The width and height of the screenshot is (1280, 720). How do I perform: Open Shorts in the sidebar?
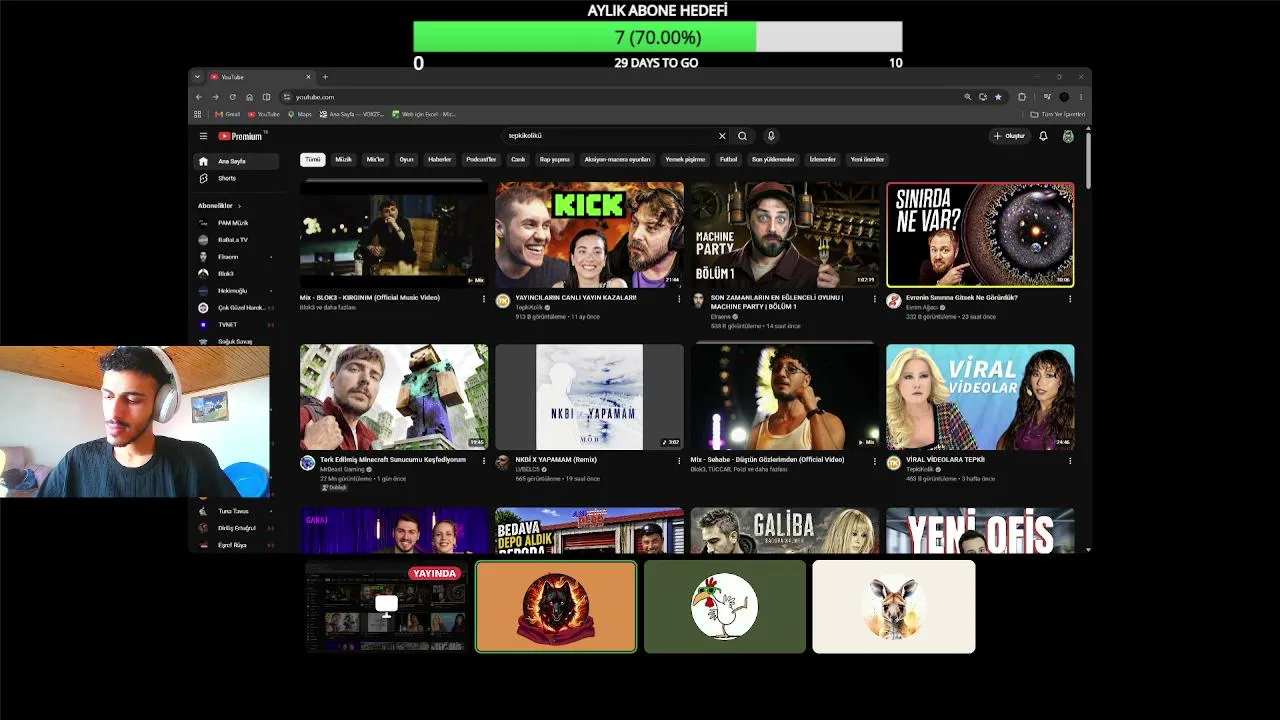pos(236,178)
